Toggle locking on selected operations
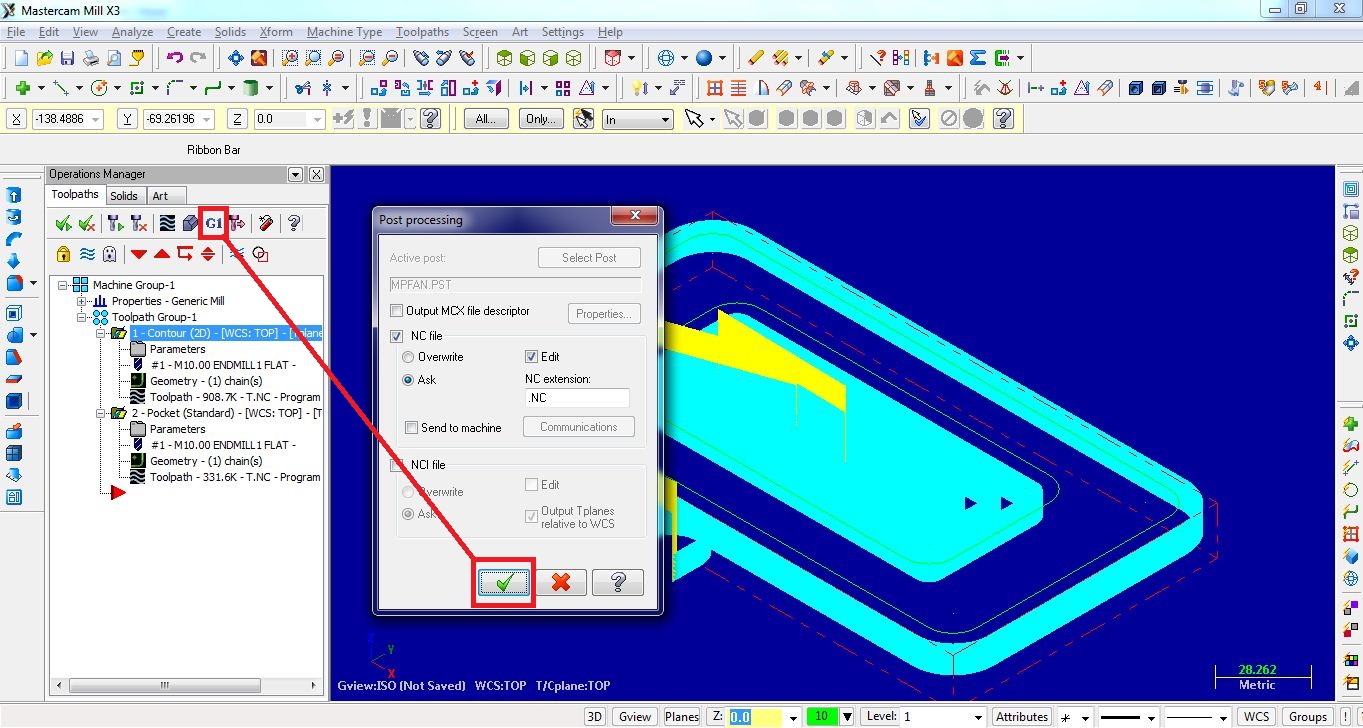This screenshot has height=728, width=1363. pos(63,254)
